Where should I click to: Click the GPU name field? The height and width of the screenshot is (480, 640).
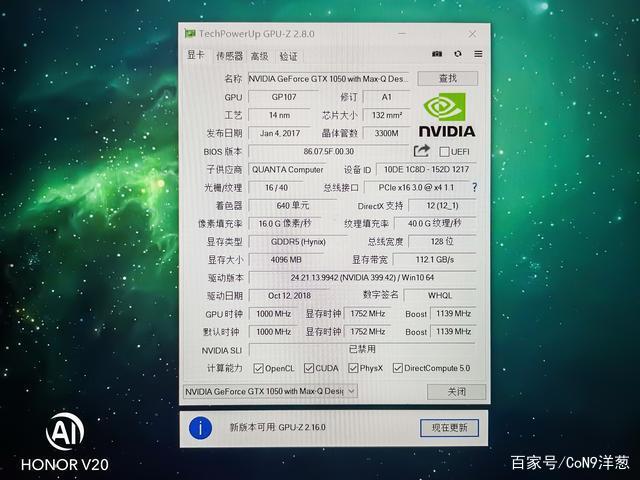(329, 79)
